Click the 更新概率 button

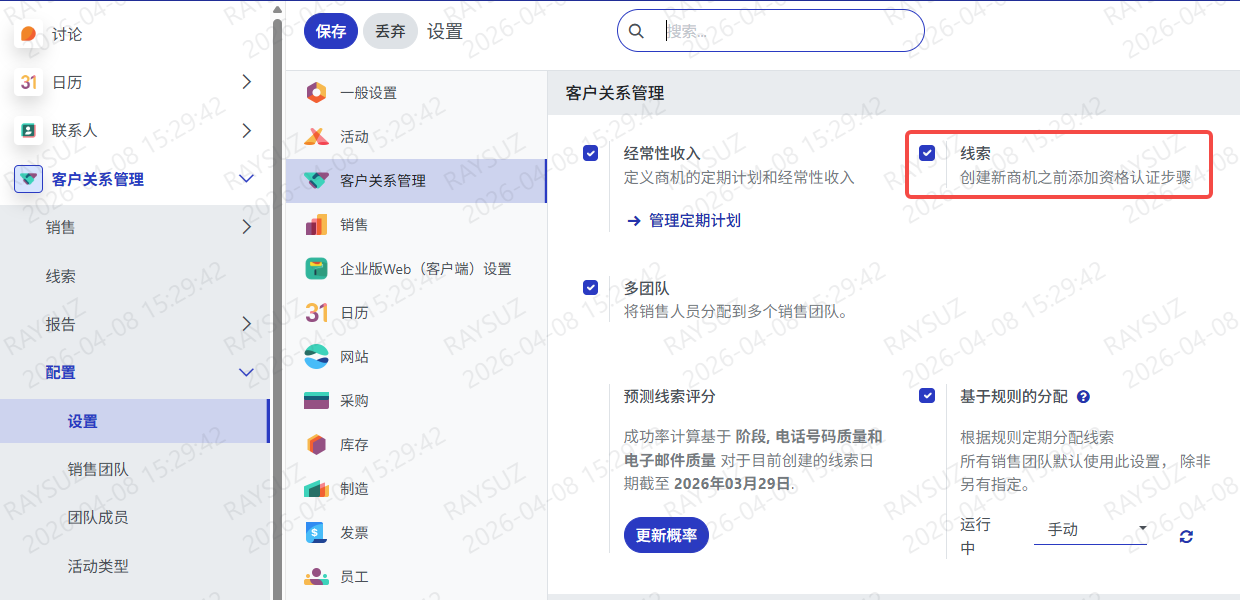coord(666,534)
